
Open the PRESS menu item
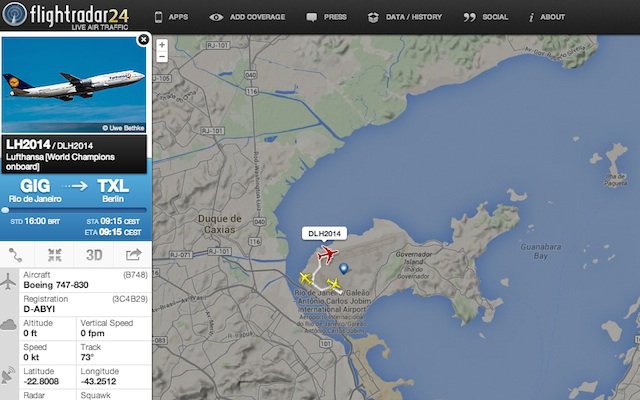[335, 17]
